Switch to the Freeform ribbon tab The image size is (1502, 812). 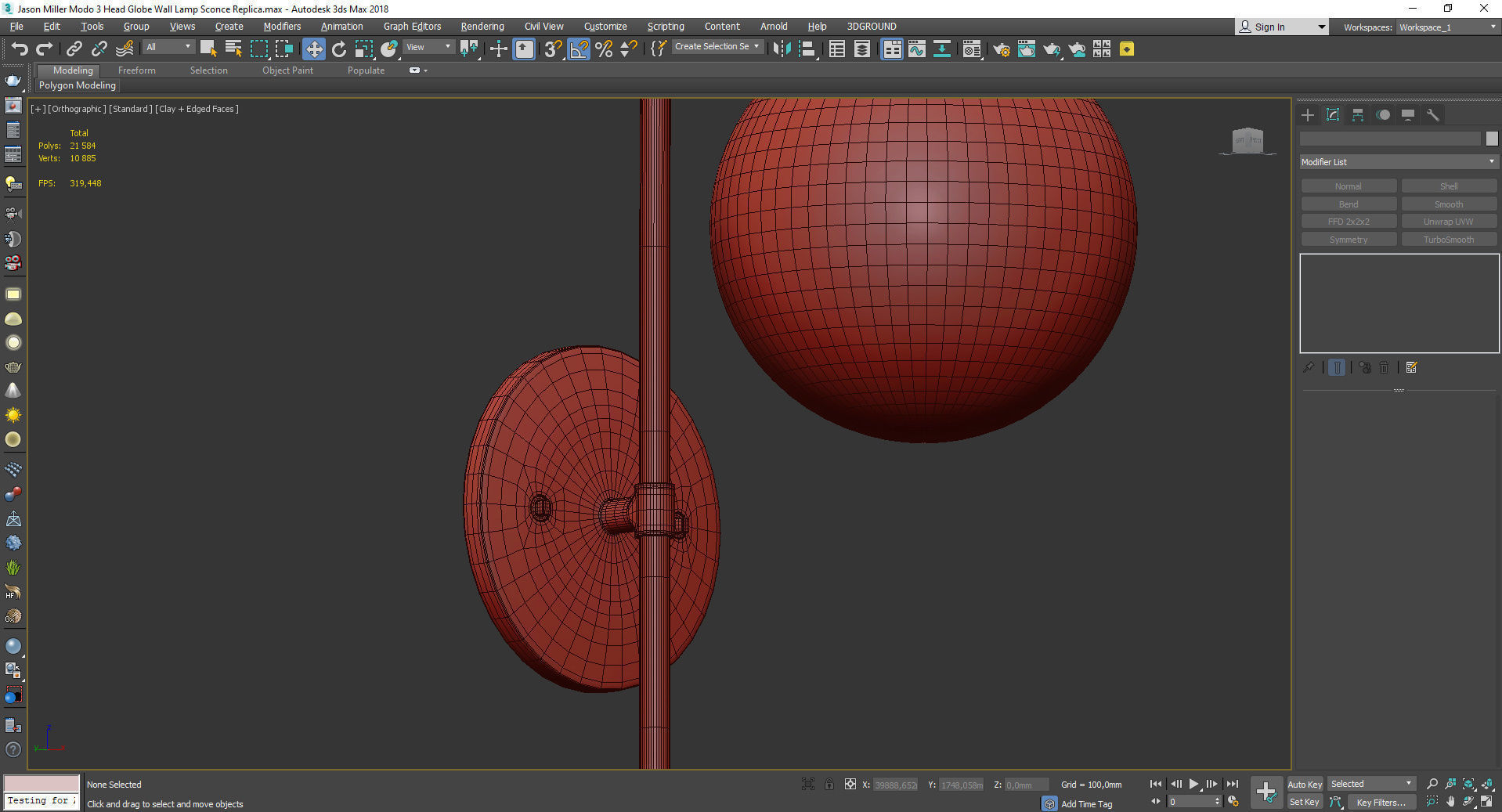pos(137,70)
